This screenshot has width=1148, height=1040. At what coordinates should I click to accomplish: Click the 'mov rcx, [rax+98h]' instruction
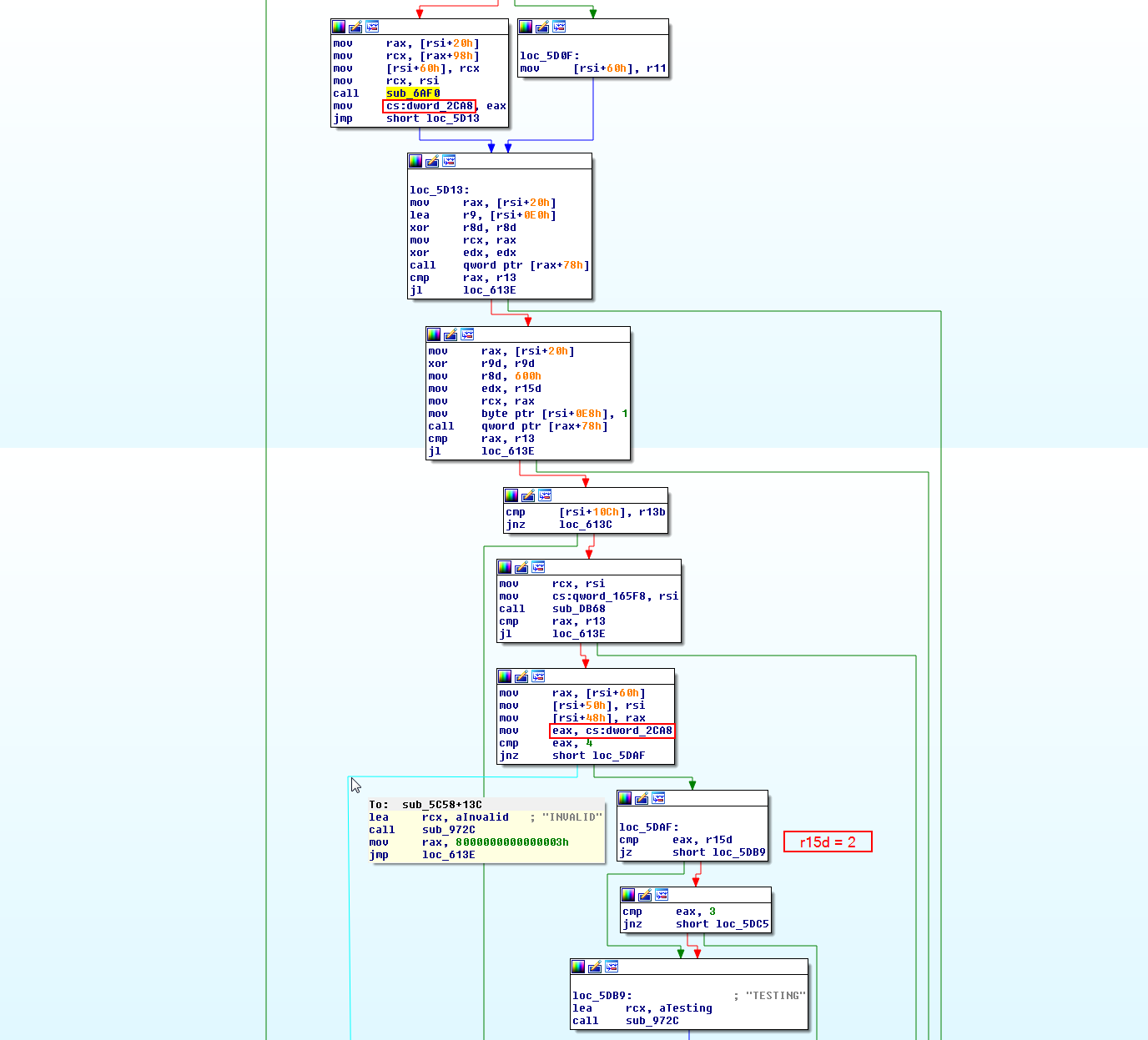406,56
